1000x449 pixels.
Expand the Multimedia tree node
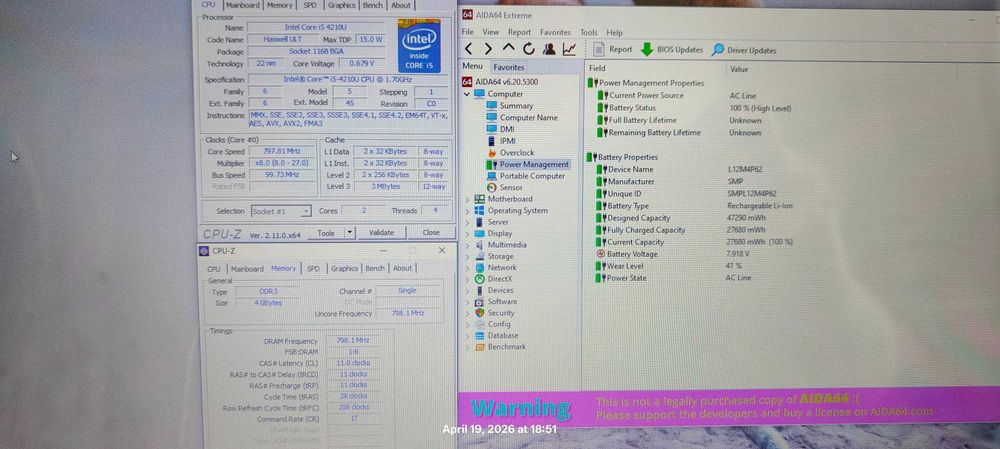(x=467, y=245)
